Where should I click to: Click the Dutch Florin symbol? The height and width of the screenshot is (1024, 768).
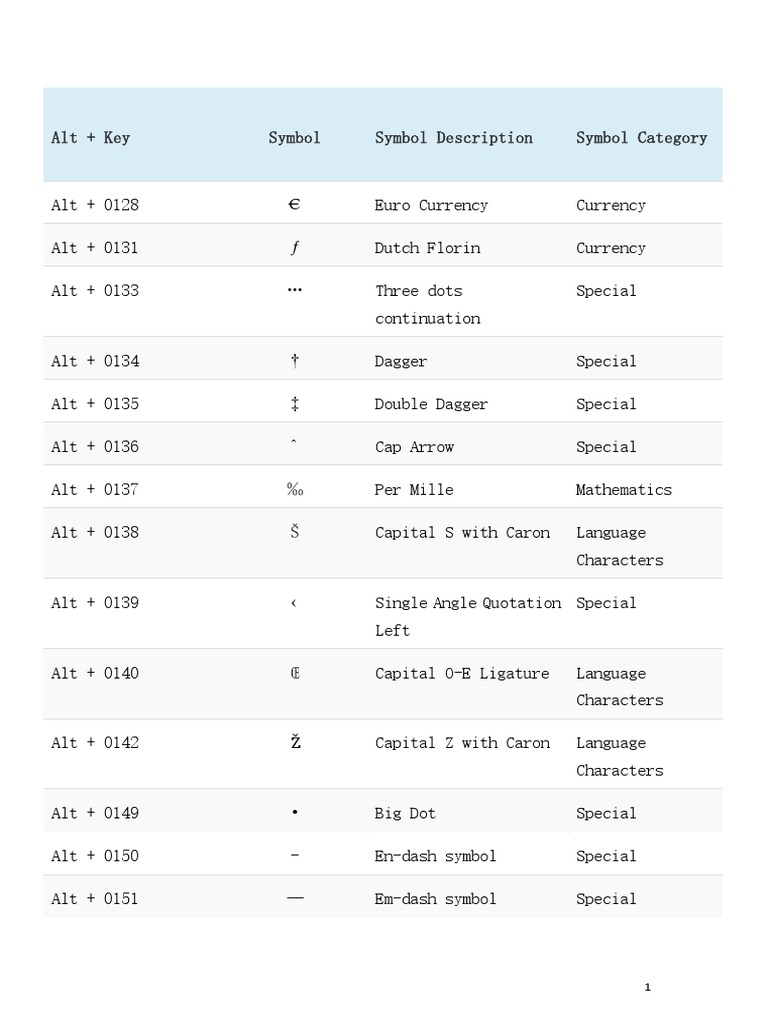coord(294,248)
